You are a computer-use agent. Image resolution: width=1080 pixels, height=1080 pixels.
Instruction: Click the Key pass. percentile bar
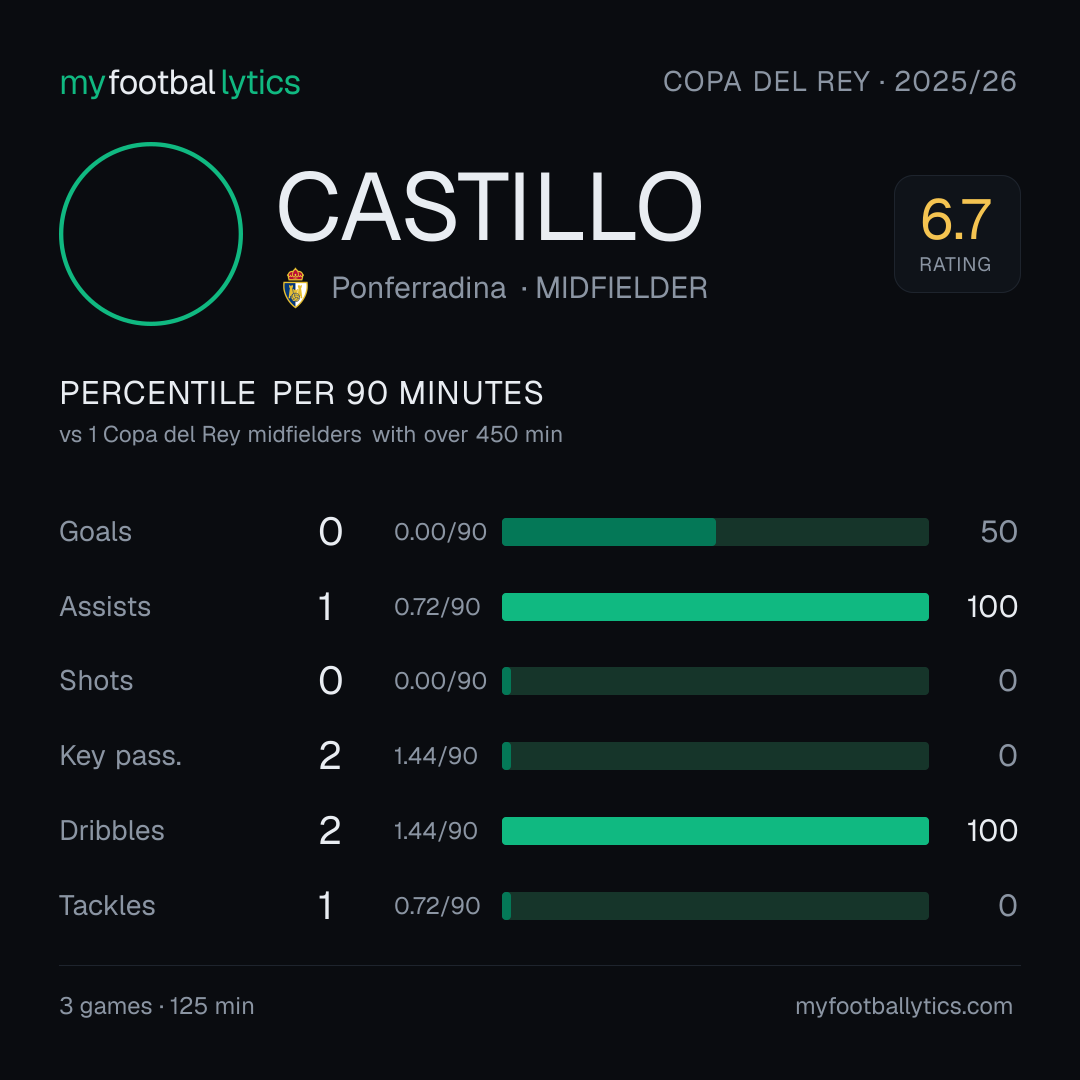pos(715,756)
